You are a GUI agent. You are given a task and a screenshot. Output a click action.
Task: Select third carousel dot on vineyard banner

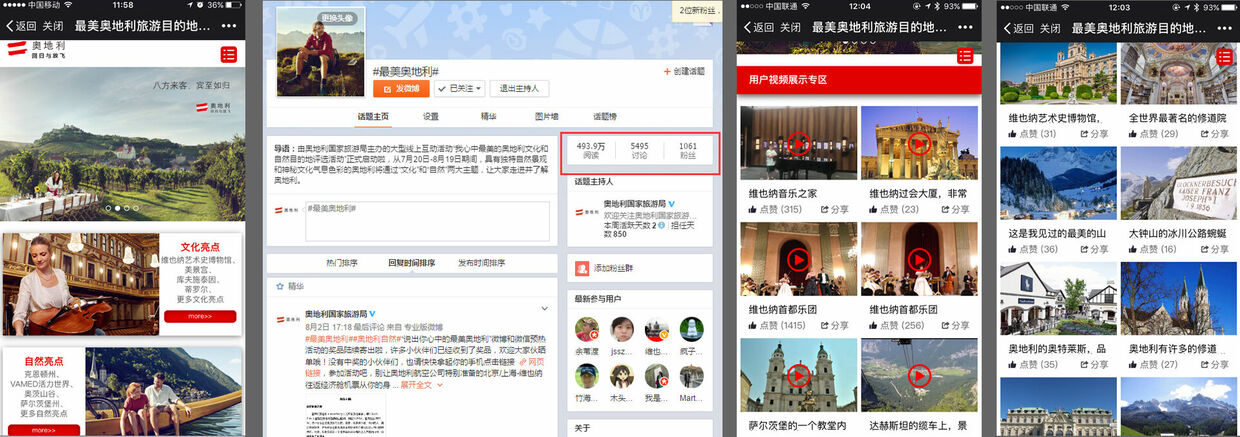pos(127,208)
